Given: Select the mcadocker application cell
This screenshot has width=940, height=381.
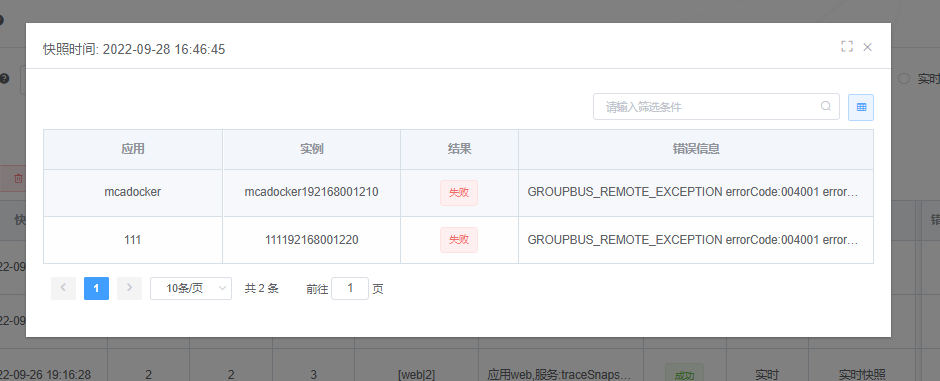Looking at the screenshot, I should pos(132,192).
